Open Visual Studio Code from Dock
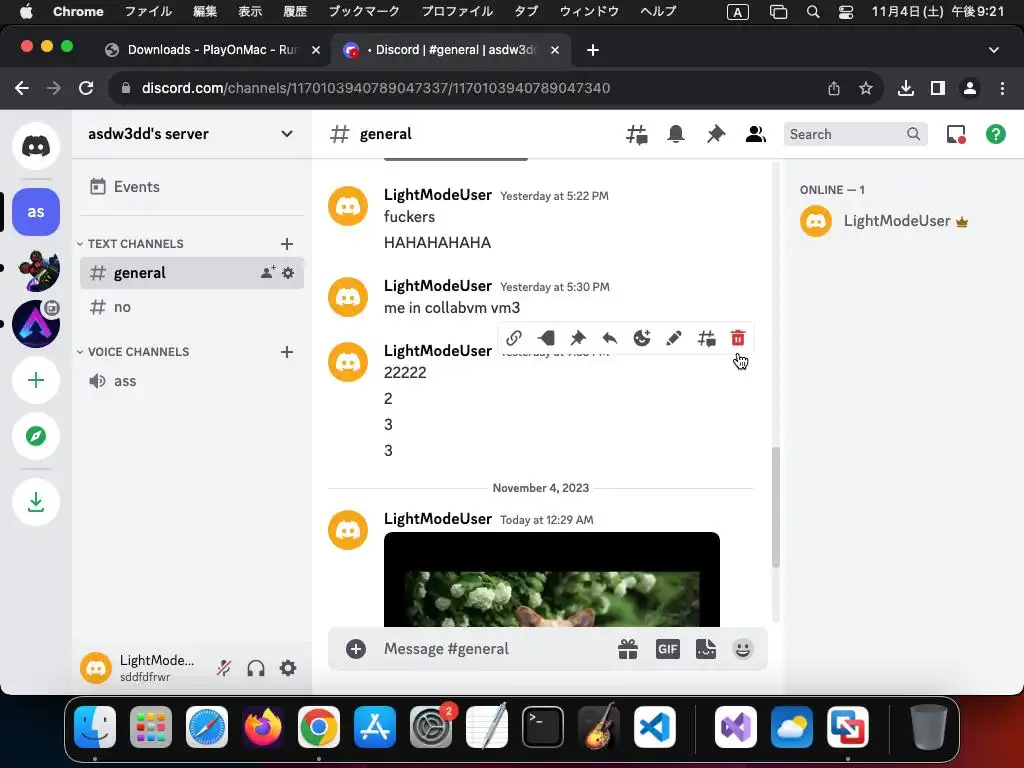Image resolution: width=1024 pixels, height=768 pixels. [654, 727]
